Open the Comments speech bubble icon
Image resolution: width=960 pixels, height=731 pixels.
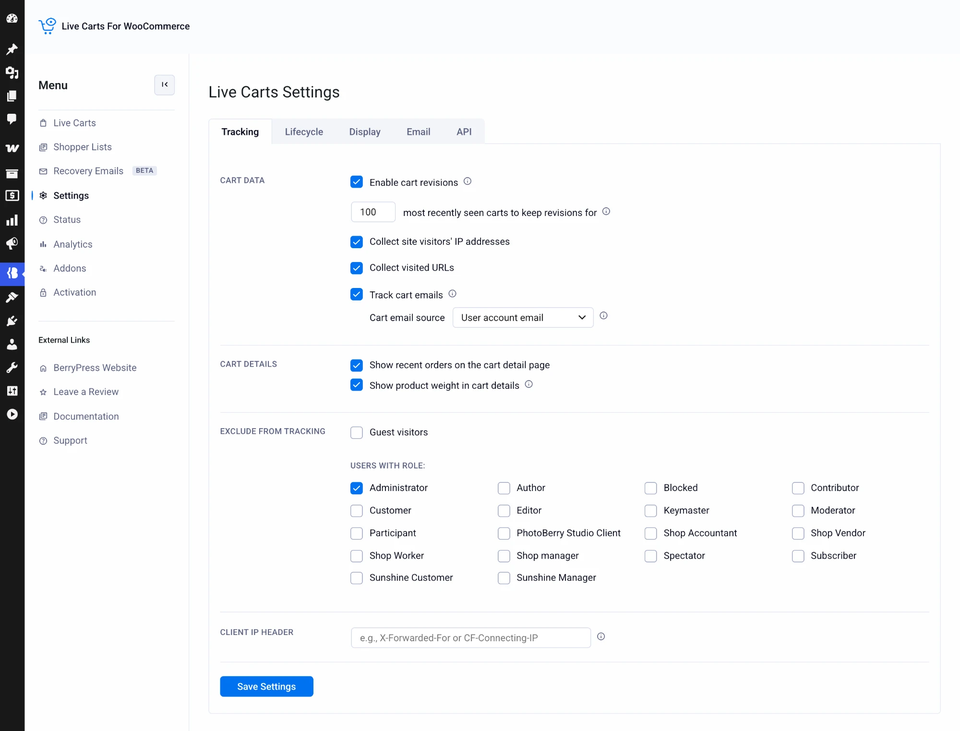pos(12,119)
